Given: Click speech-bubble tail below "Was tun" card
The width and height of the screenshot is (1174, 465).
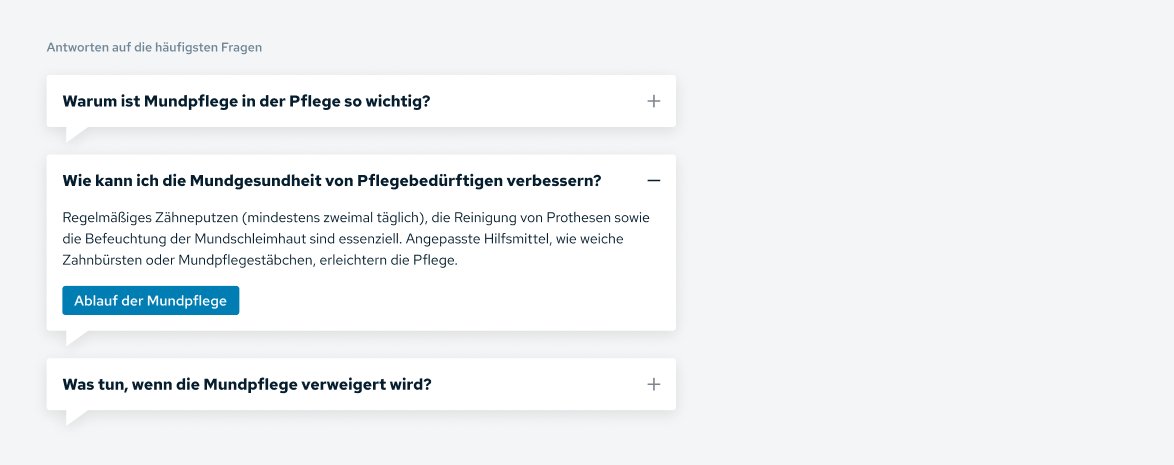Looking at the screenshot, I should 74,416.
